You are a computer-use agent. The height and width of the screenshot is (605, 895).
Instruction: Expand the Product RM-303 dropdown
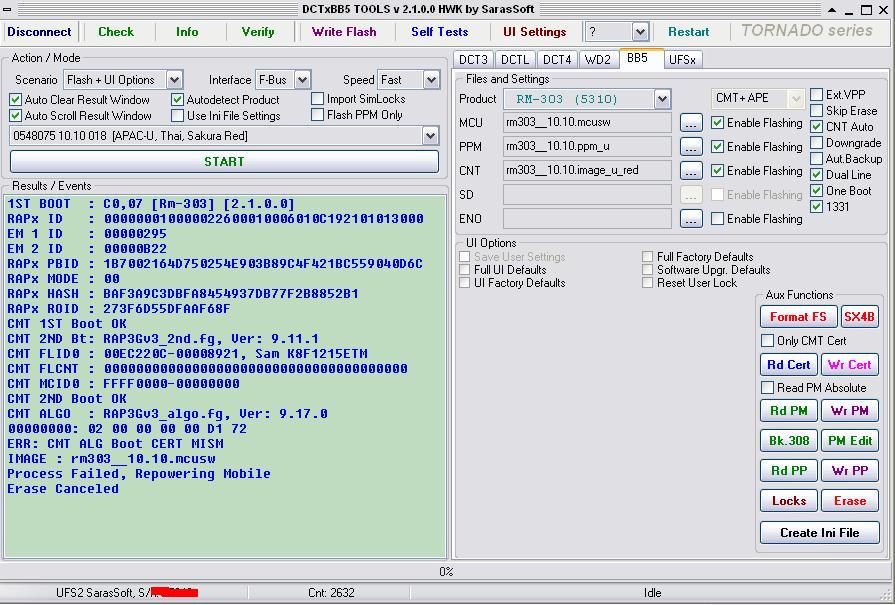(x=662, y=99)
